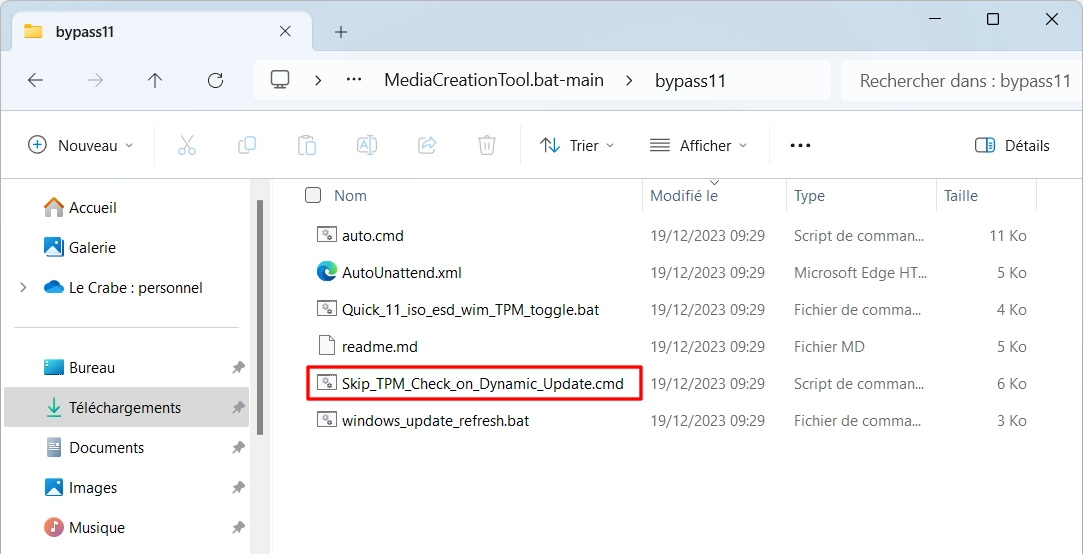
Task: Click the Delete trash icon
Action: (x=487, y=145)
